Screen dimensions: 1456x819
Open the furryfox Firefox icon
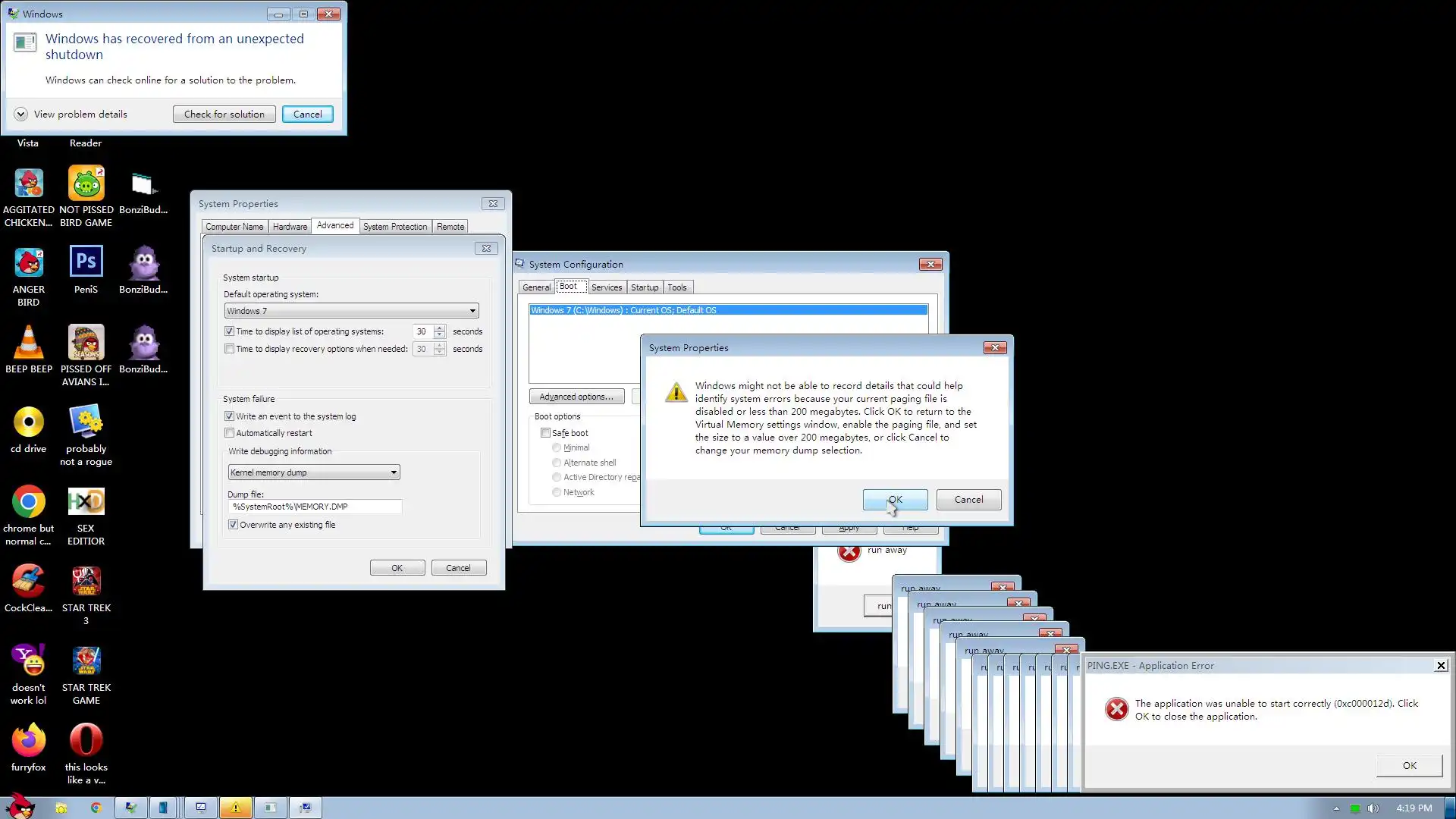tap(29, 740)
